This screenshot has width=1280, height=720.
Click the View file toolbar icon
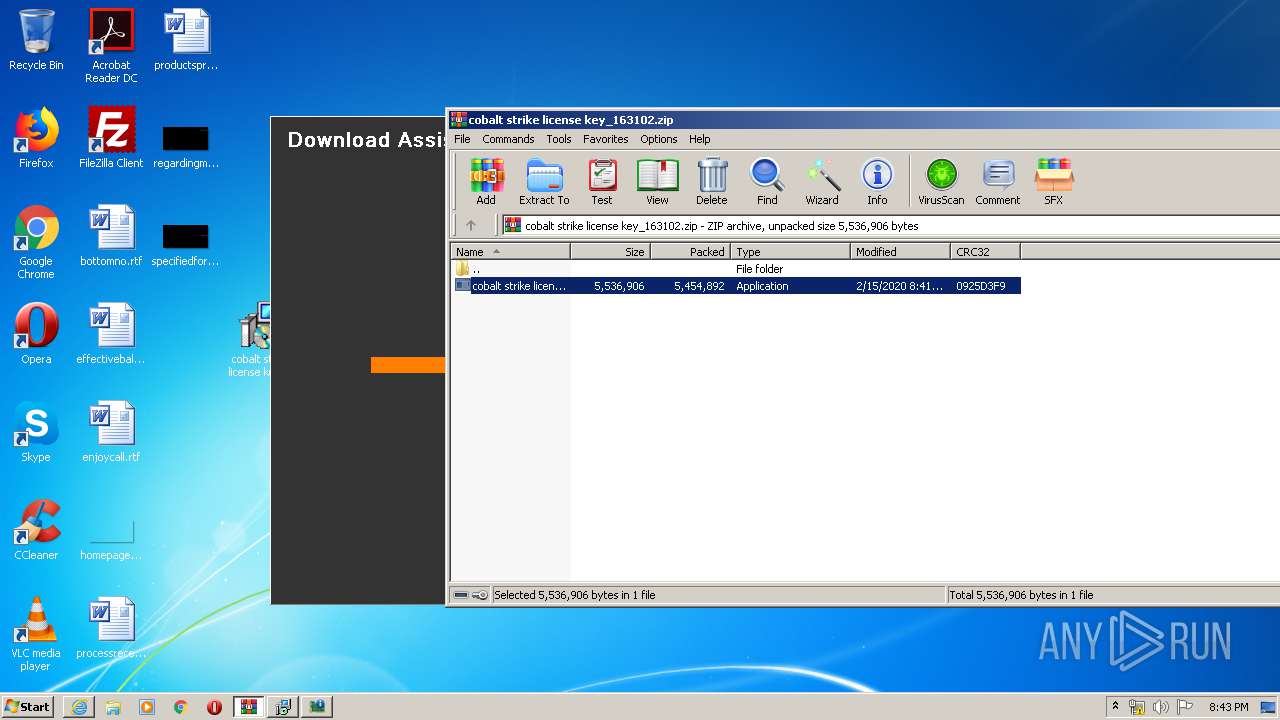click(x=657, y=182)
